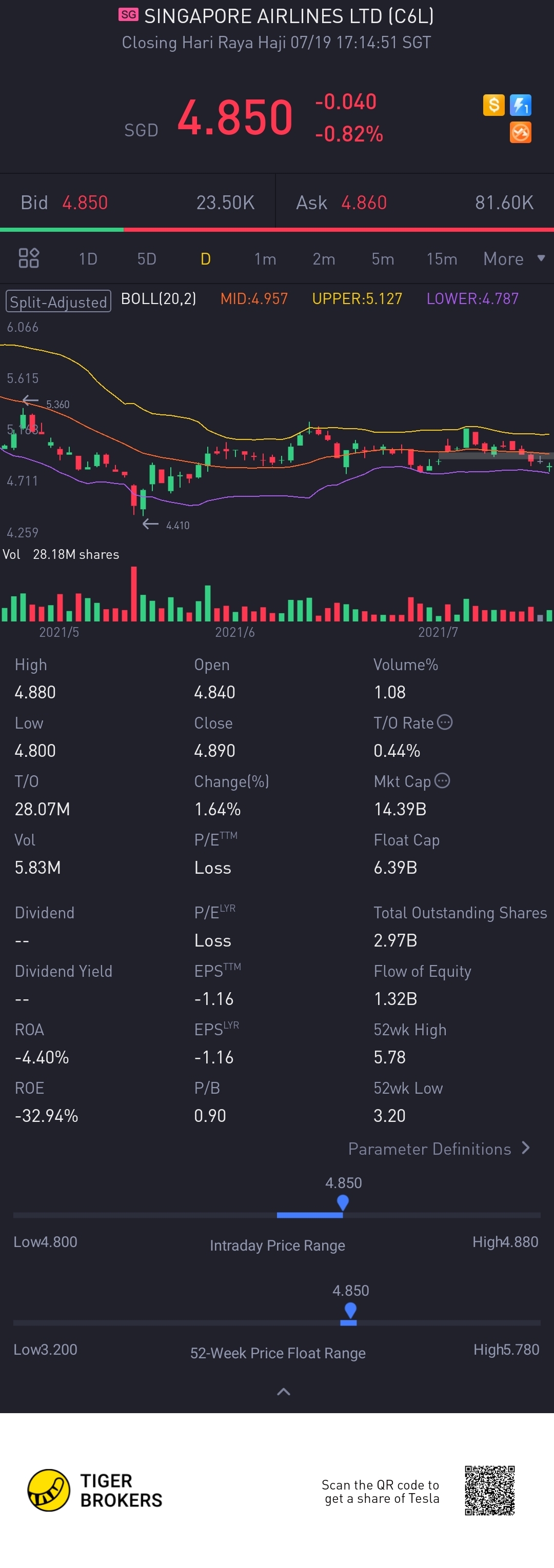Tap the SG market flag badge
This screenshot has height=1568, width=554.
pyautogui.click(x=128, y=14)
